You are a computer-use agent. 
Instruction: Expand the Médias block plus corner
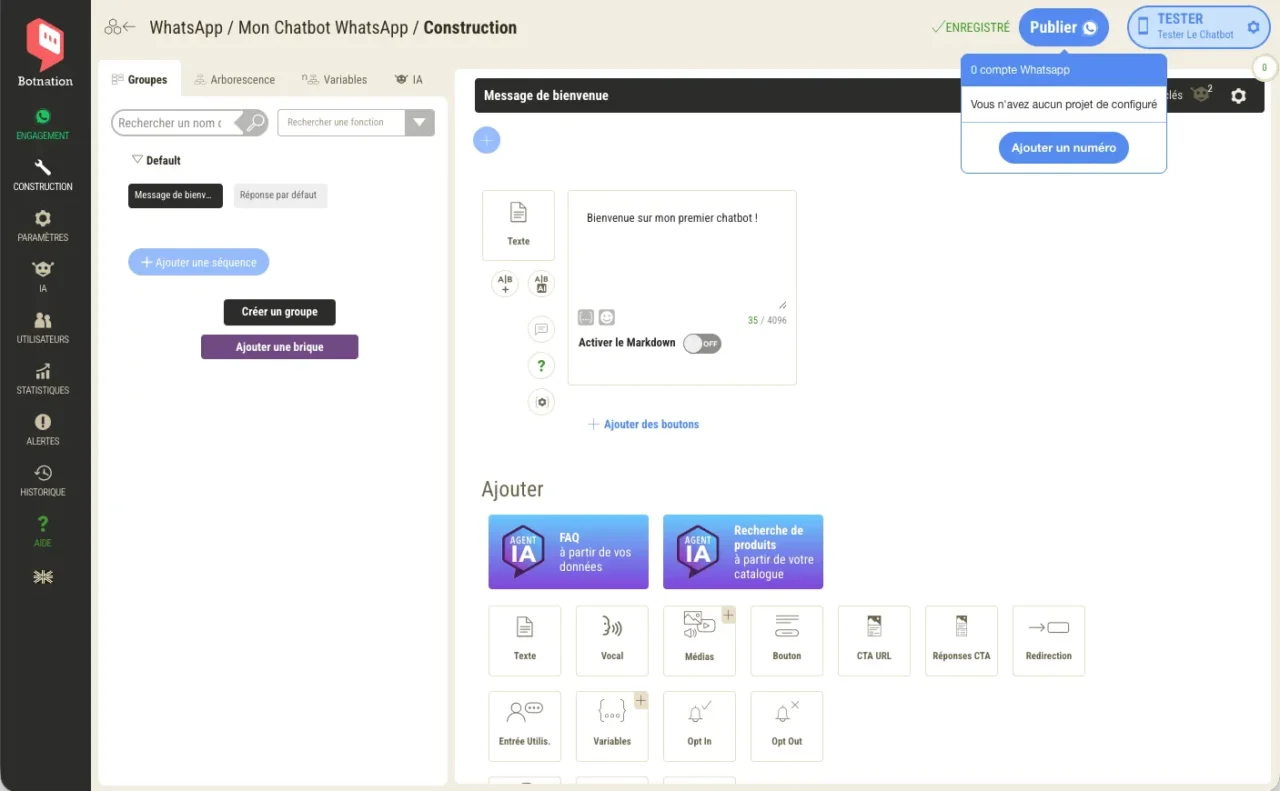click(x=728, y=614)
